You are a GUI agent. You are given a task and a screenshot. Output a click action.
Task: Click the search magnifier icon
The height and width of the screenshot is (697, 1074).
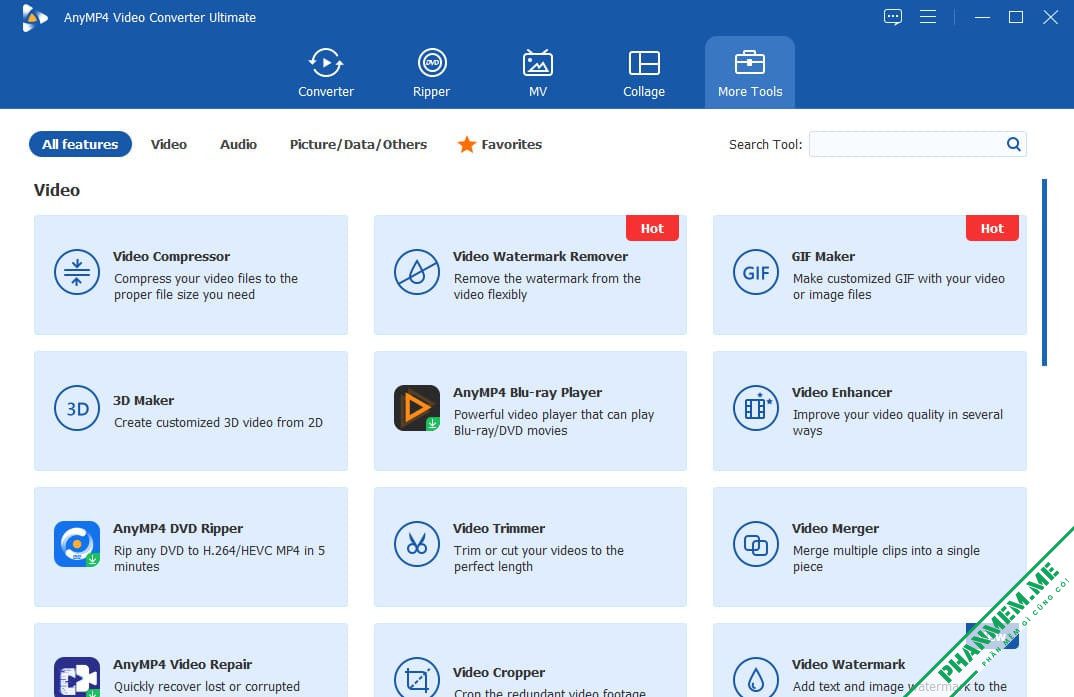click(x=1014, y=144)
